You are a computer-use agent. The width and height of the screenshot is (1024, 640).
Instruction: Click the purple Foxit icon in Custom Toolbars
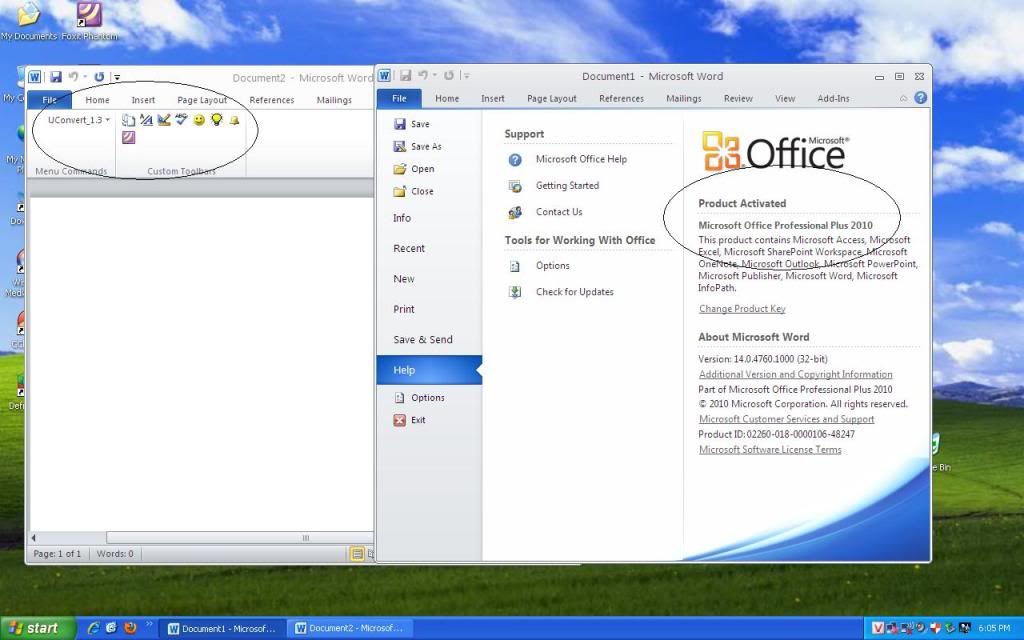tap(129, 137)
